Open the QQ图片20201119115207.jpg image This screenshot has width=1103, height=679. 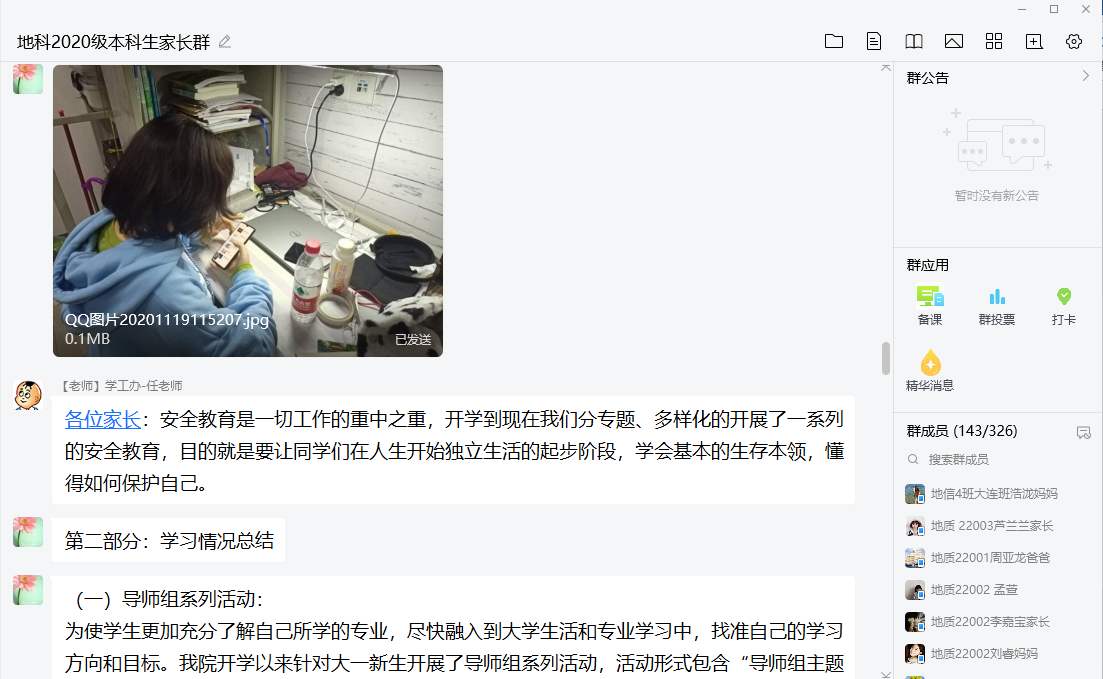pos(248,211)
